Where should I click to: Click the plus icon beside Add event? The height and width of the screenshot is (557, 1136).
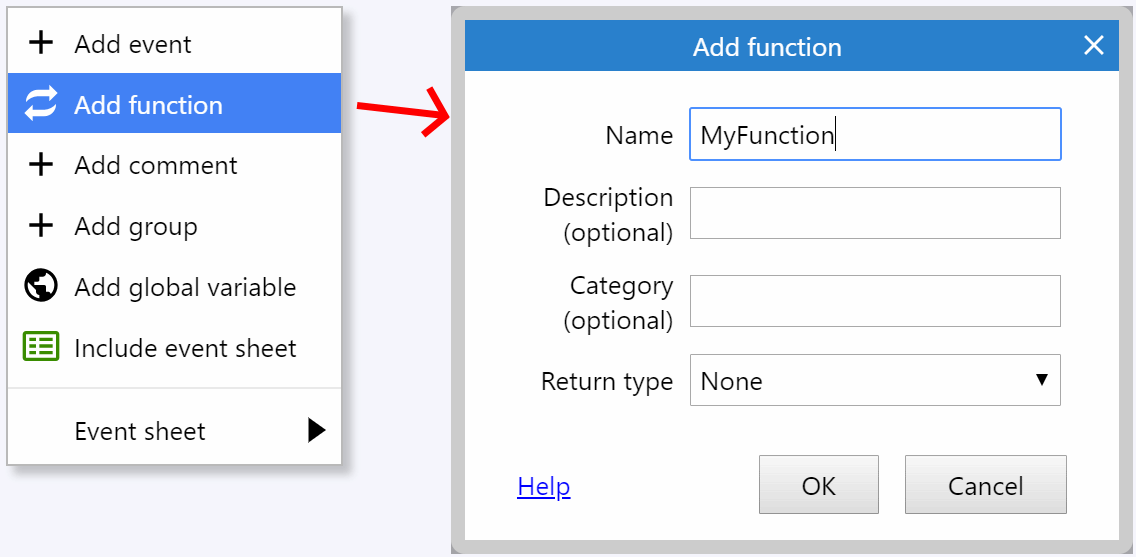(41, 44)
